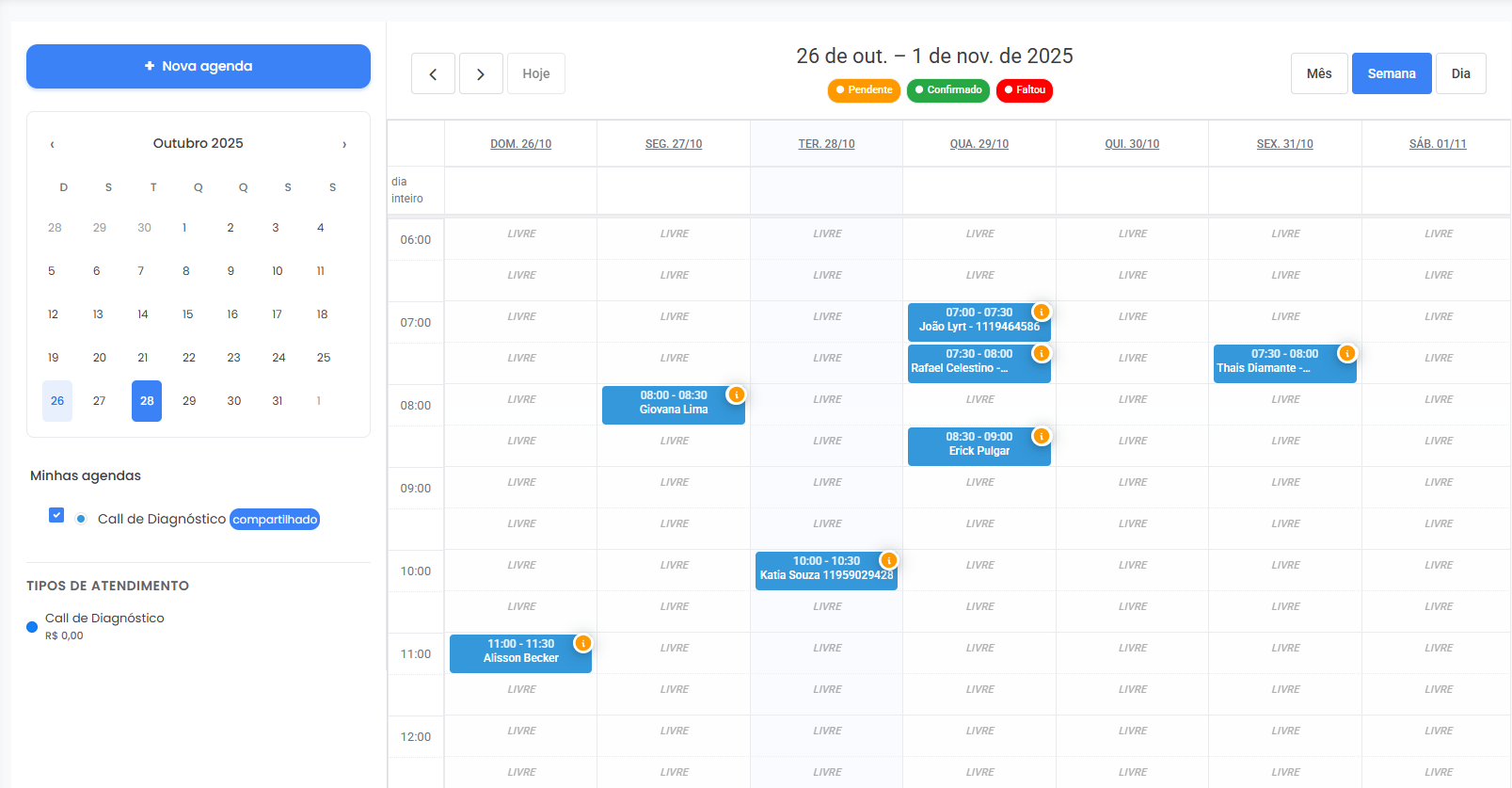Open the TER. 28/10 day header
The height and width of the screenshot is (788, 1512).
(827, 144)
